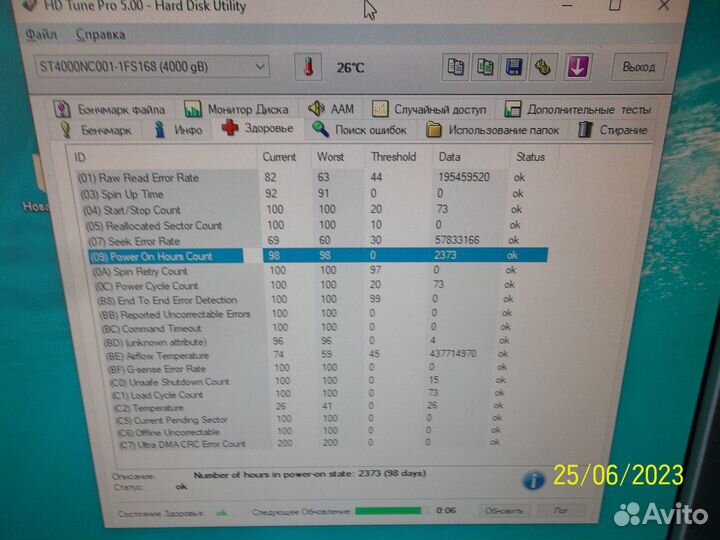720x540 pixels.
Task: Select the (C2) Temperature row
Action: coord(307,407)
